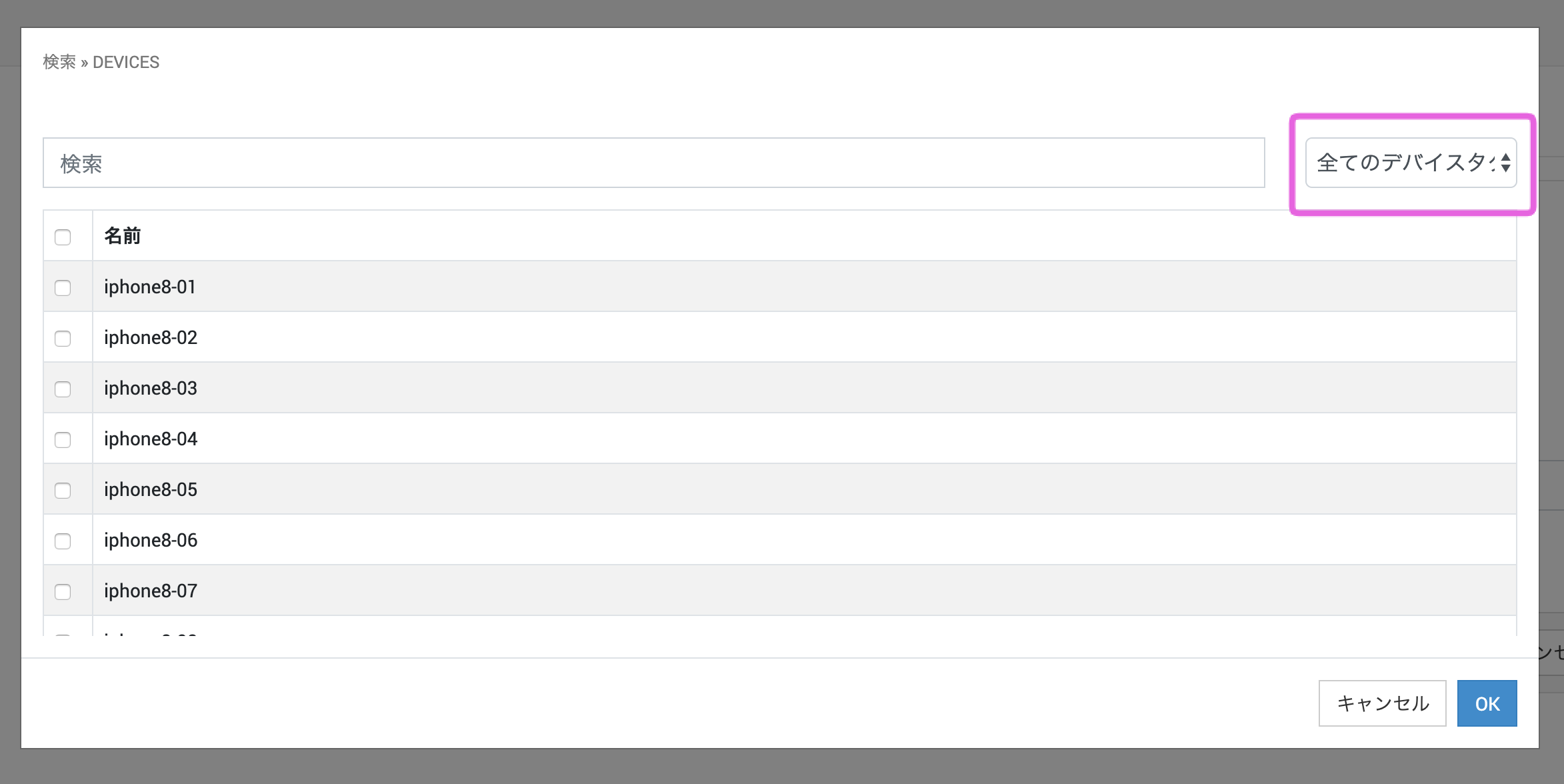Select the checkbox next to iphone8-07
This screenshot has width=1564, height=784.
[63, 592]
